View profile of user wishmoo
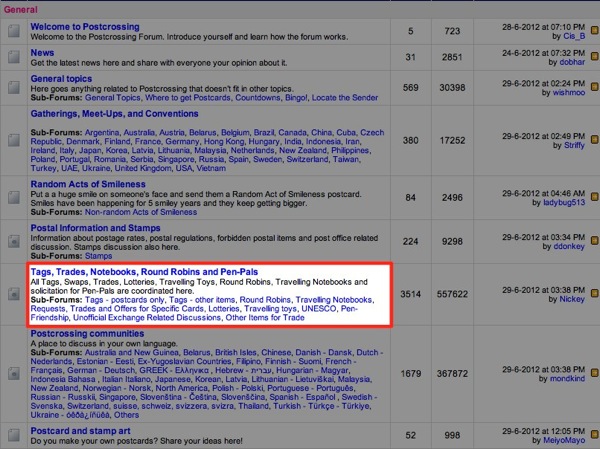 [x=569, y=93]
